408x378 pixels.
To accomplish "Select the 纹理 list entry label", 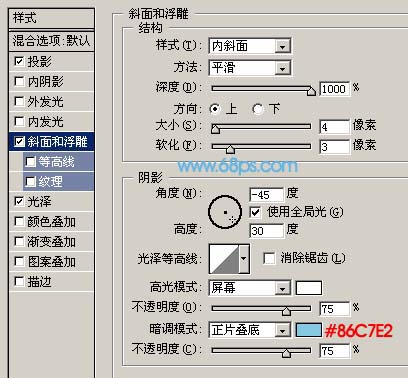I will click(50, 182).
